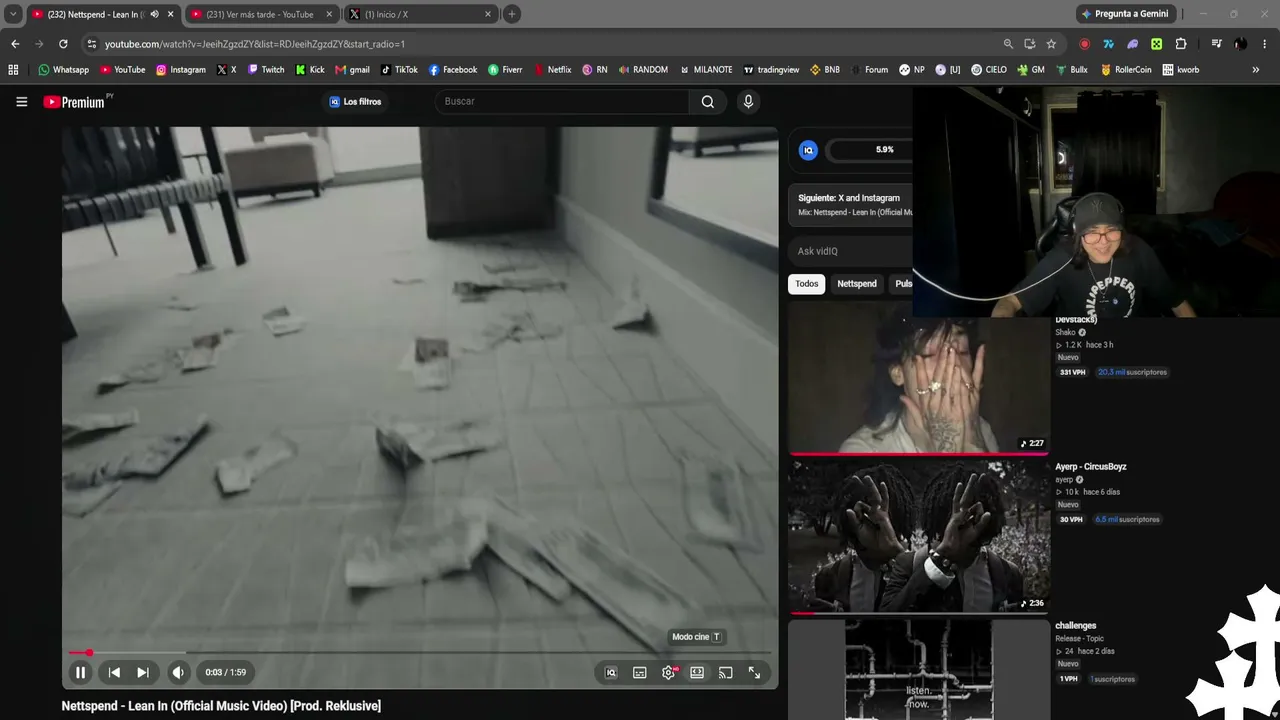Viewport: 1280px width, 720px height.
Task: Go to YouTube Premium home logo
Action: (74, 101)
